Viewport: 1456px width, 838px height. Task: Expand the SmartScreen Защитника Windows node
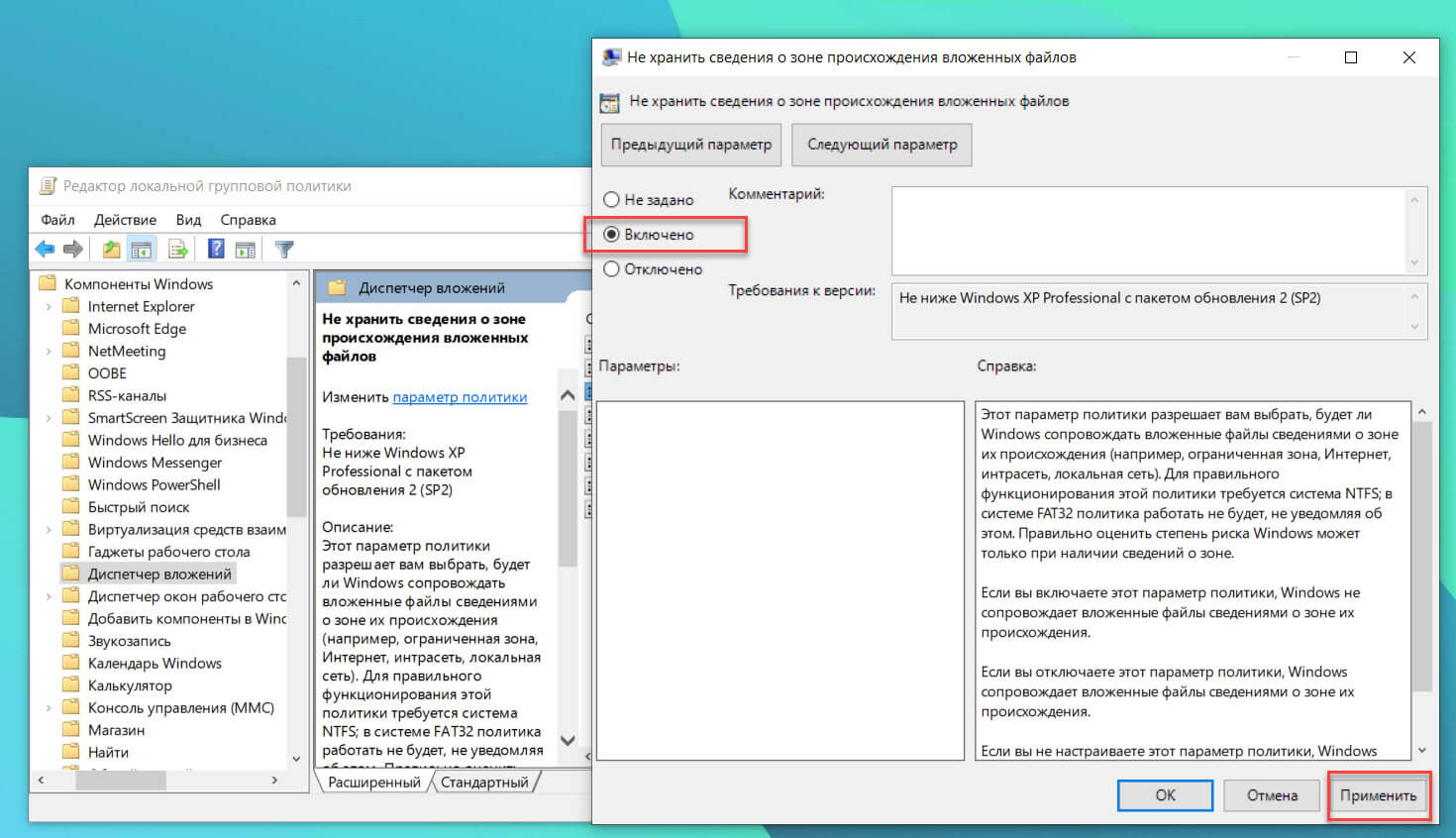[x=49, y=418]
